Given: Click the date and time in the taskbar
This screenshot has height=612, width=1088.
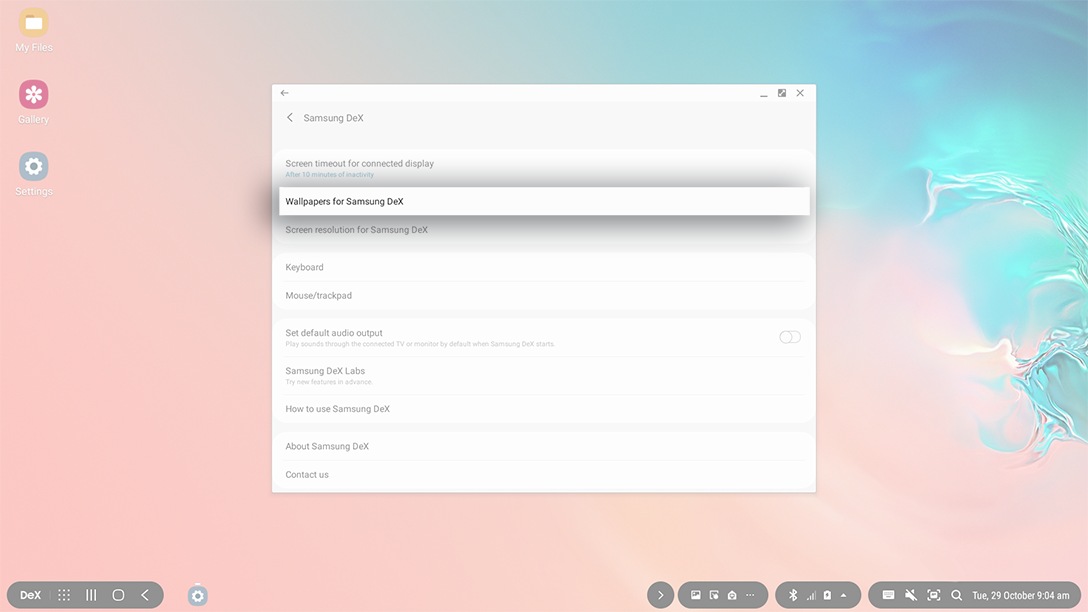Looking at the screenshot, I should 1021,595.
